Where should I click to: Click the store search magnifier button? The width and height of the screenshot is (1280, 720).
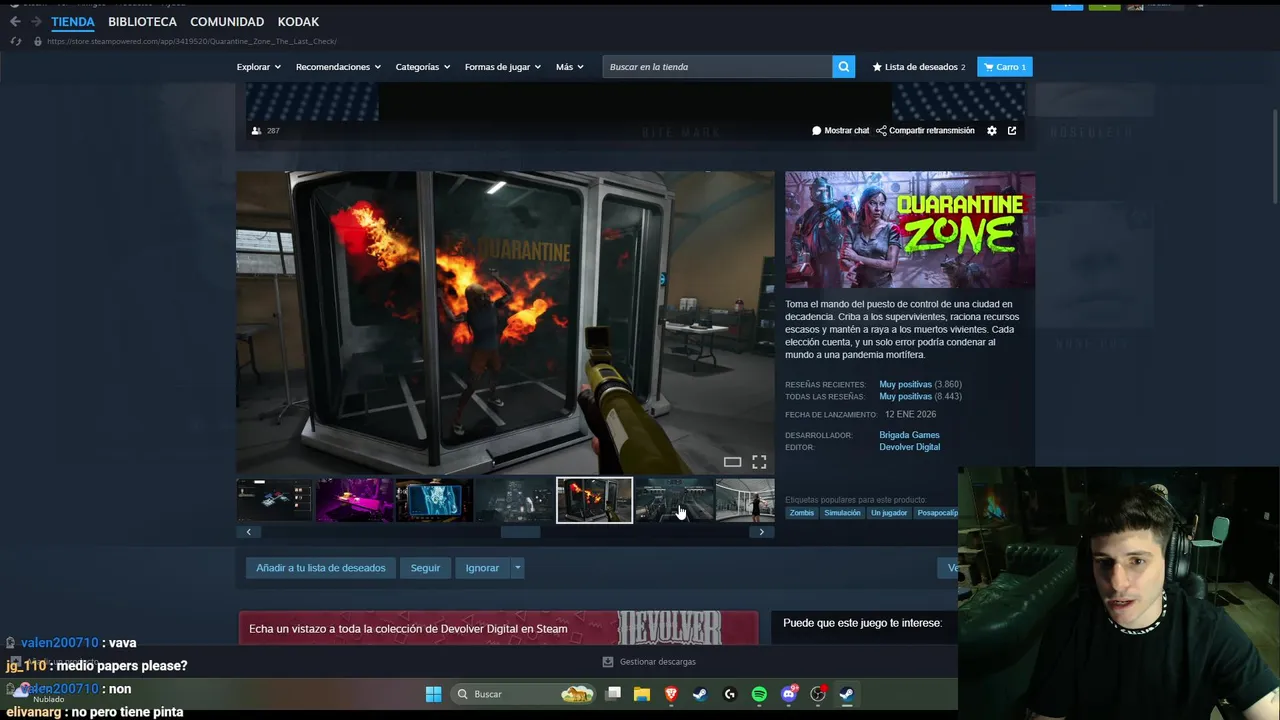[844, 67]
